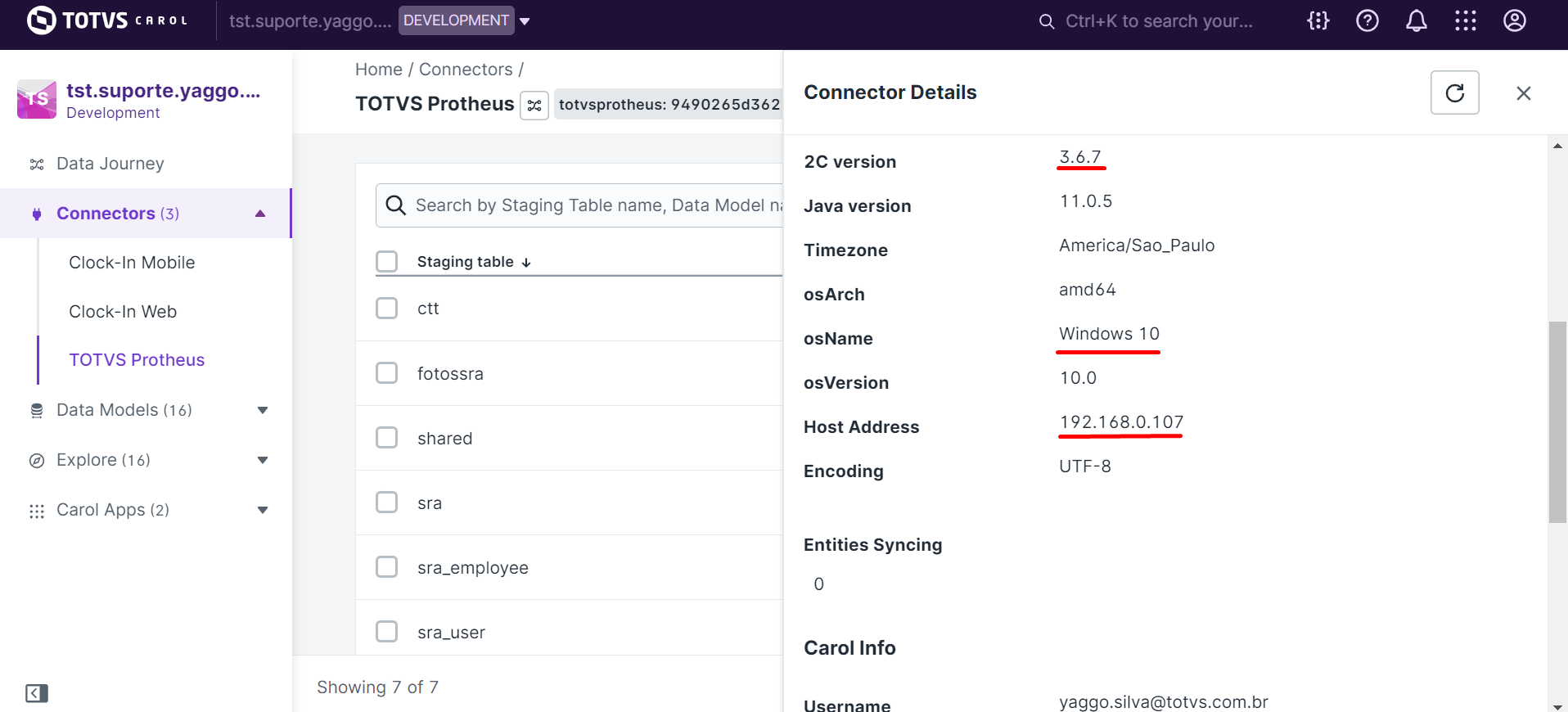The height and width of the screenshot is (712, 1568).
Task: Close the Connector Details panel
Action: (x=1523, y=93)
